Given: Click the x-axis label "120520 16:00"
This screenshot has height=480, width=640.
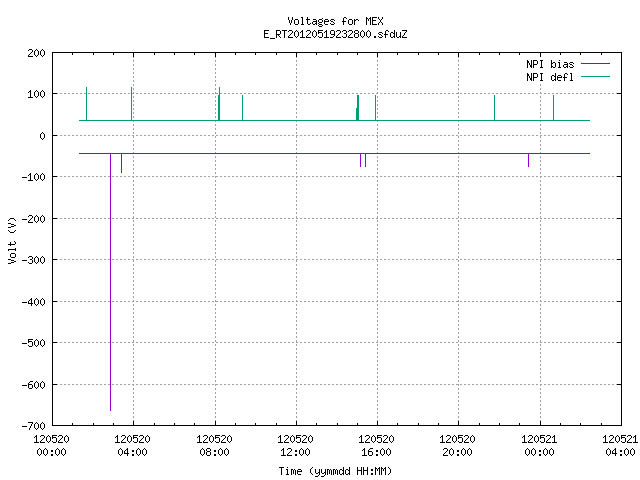Looking at the screenshot, I should click(376, 446).
